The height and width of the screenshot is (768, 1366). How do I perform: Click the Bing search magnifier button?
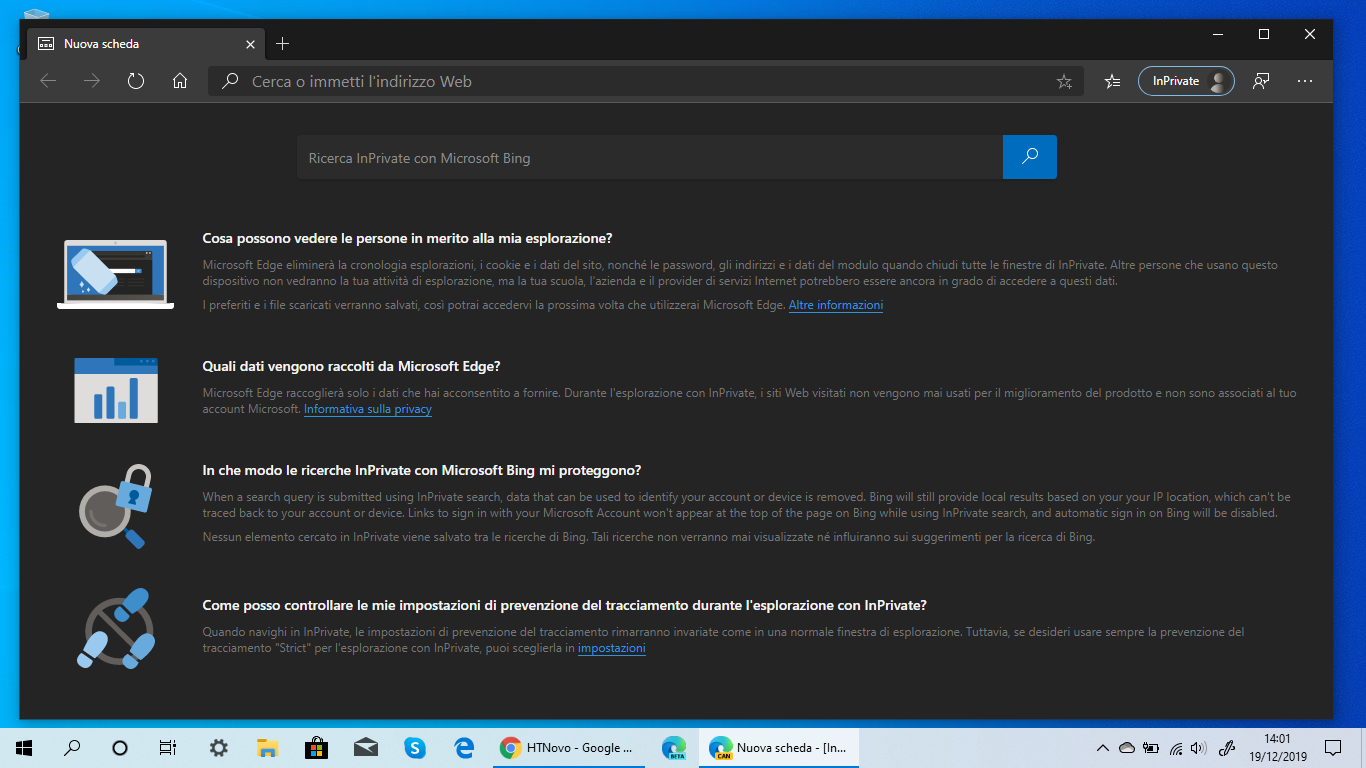point(1029,157)
